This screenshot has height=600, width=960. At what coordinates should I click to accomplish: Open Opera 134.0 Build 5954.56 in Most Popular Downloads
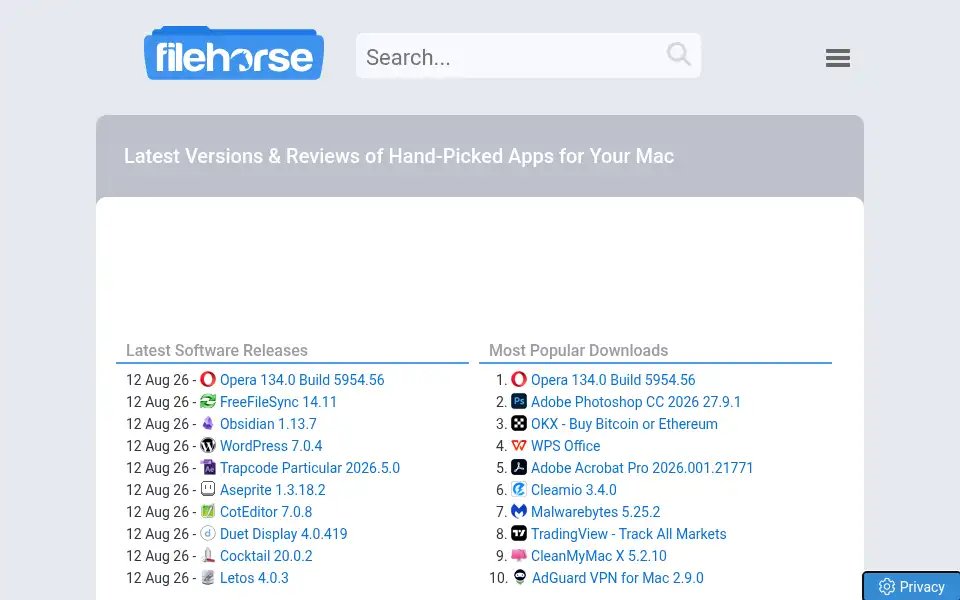(x=613, y=380)
